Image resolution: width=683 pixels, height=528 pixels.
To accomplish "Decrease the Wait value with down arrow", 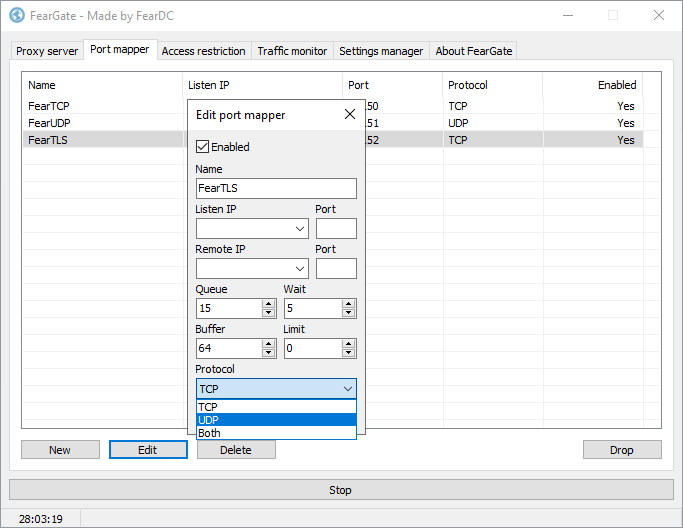I will click(348, 313).
